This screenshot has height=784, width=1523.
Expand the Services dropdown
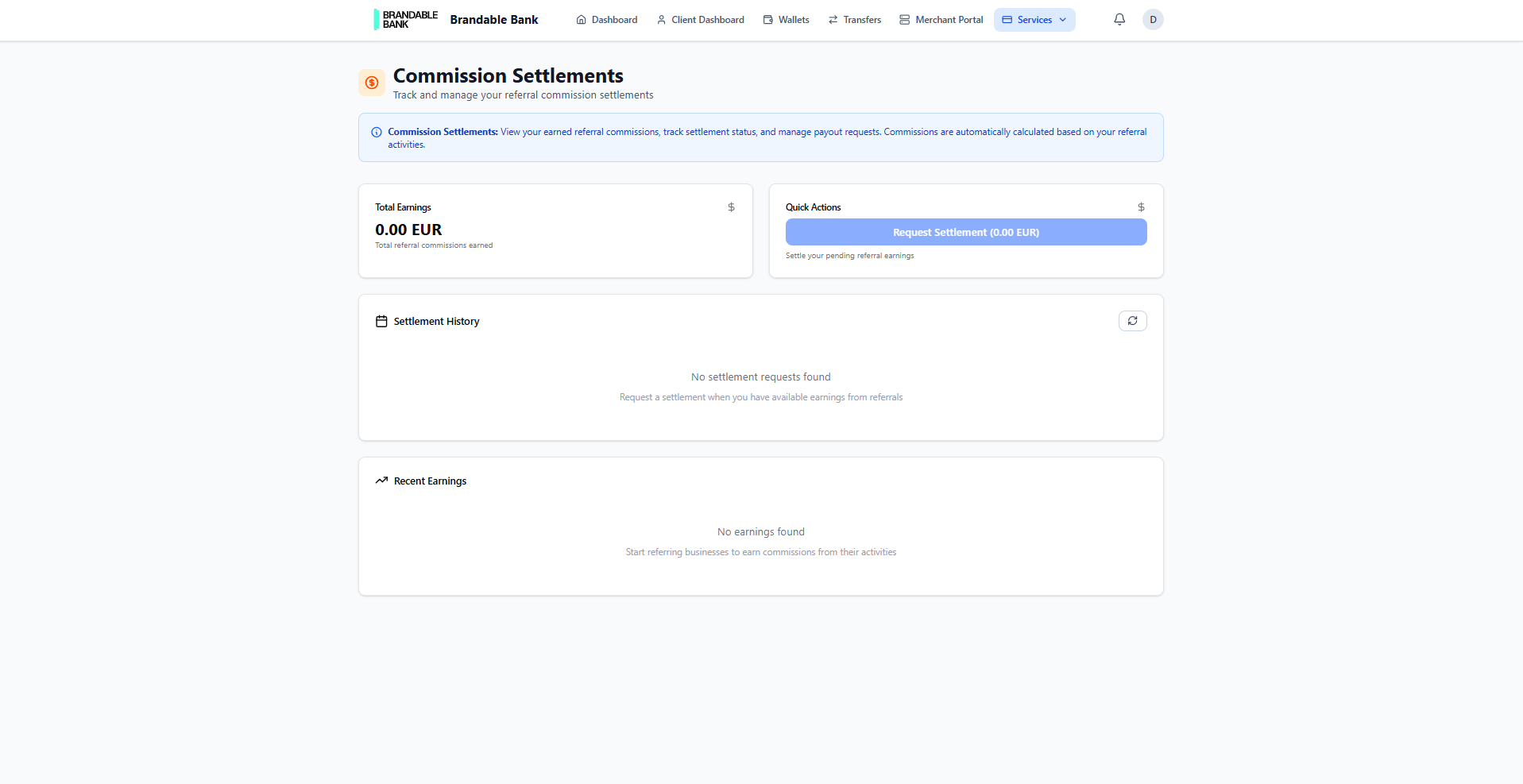[1034, 19]
